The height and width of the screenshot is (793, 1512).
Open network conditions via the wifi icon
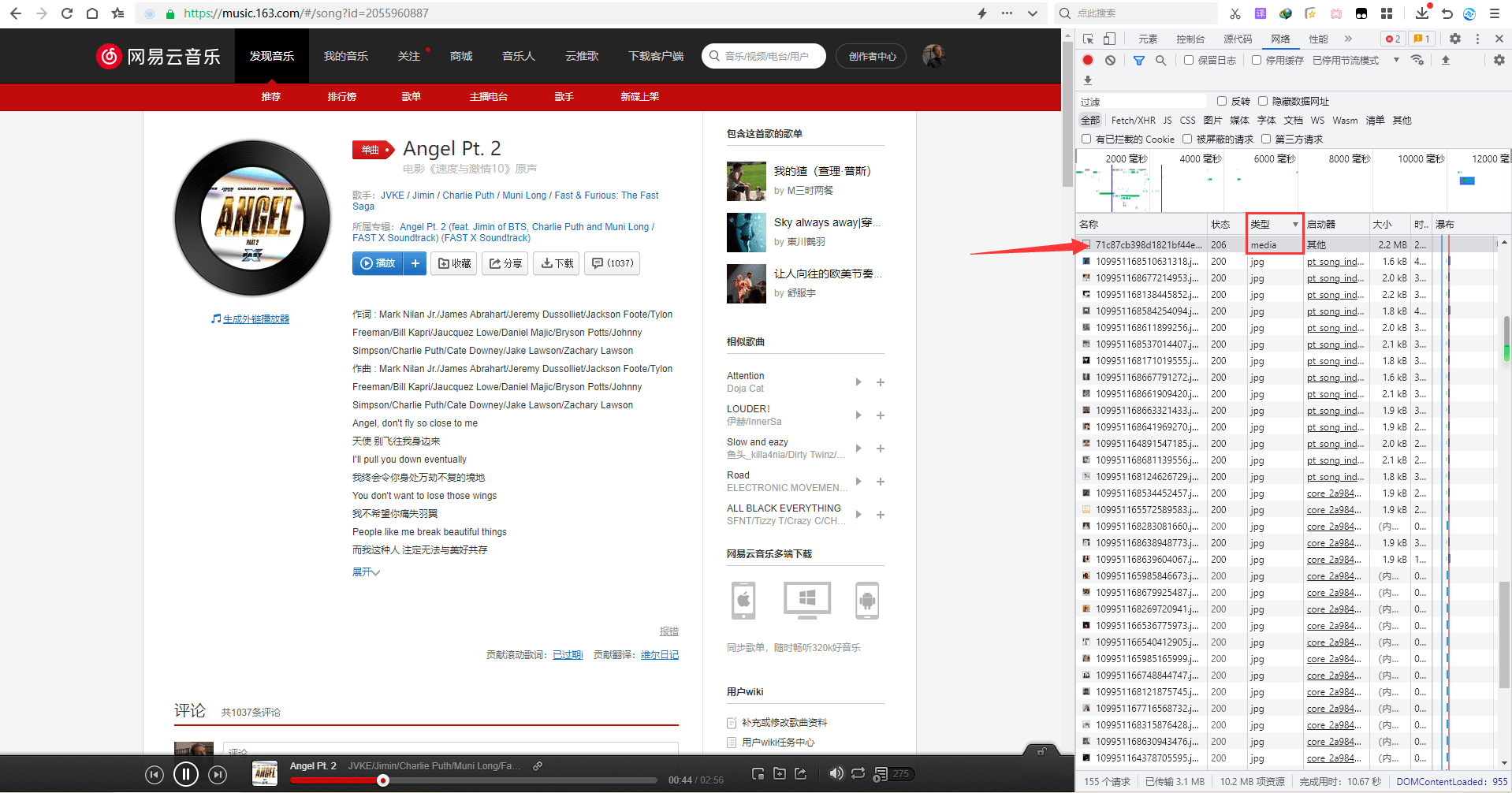pyautogui.click(x=1418, y=60)
